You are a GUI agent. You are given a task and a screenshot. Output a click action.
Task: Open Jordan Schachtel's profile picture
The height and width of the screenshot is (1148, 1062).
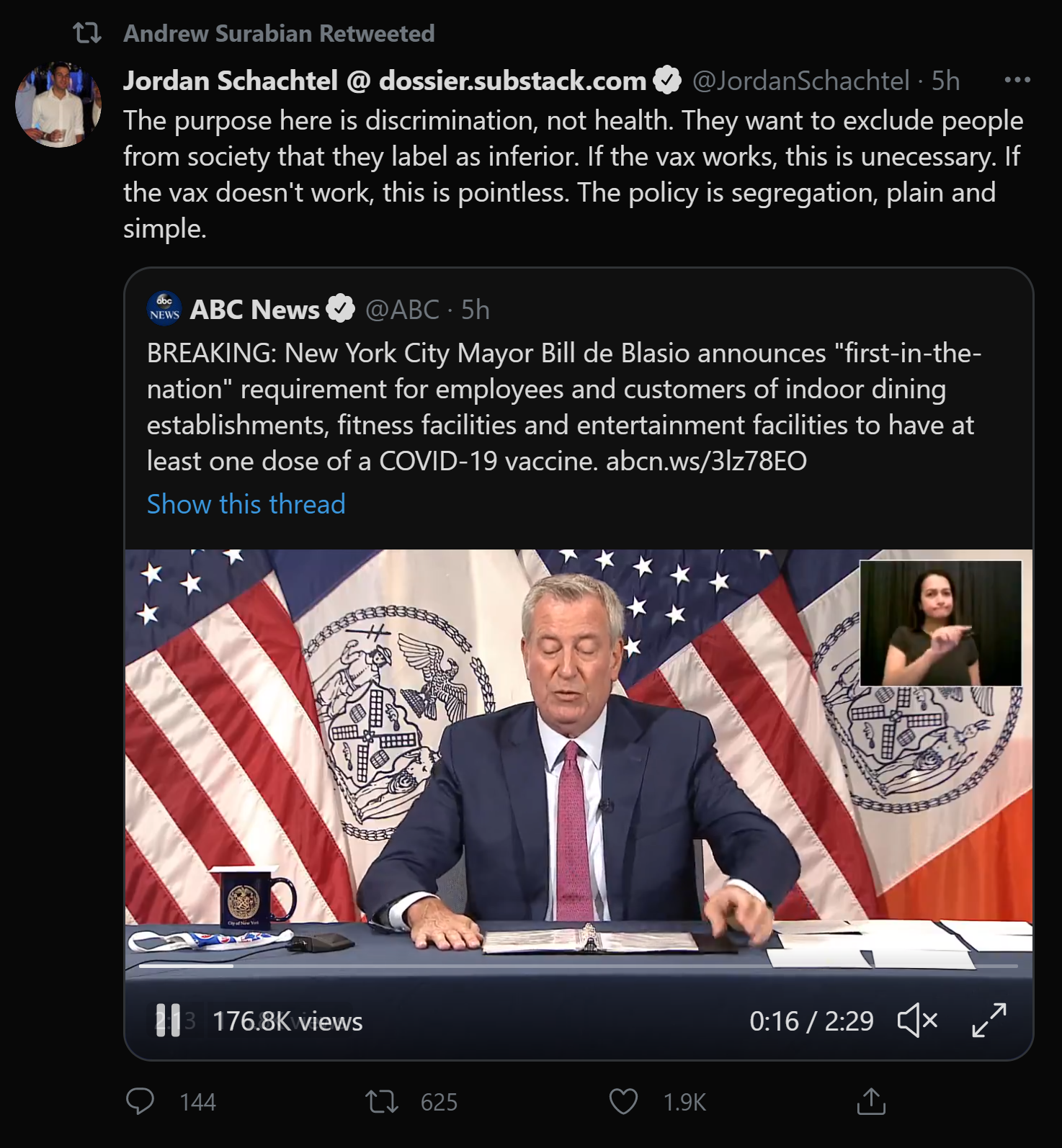[58, 104]
